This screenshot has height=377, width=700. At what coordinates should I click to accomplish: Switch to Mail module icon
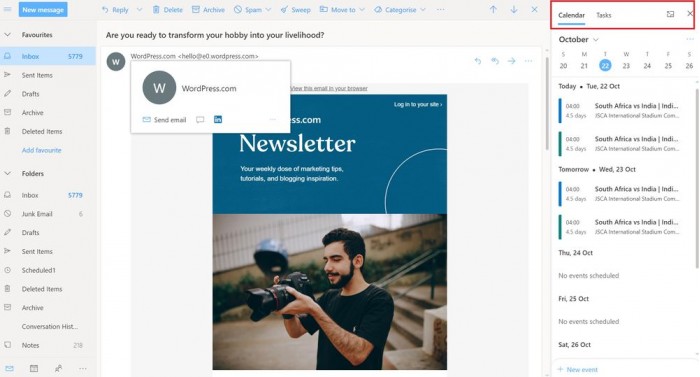tap(9, 369)
